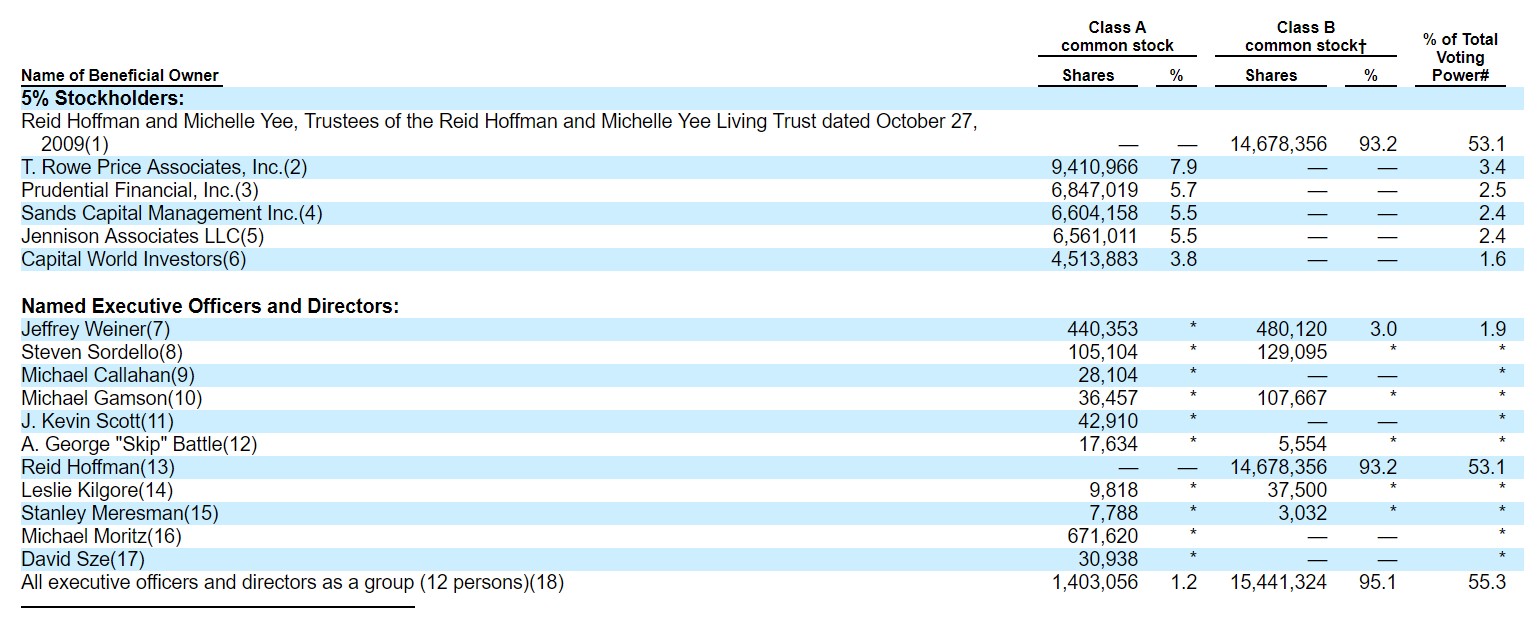Select 'Steven Sordello(8)' name
This screenshot has height=623, width=1538.
102,352
